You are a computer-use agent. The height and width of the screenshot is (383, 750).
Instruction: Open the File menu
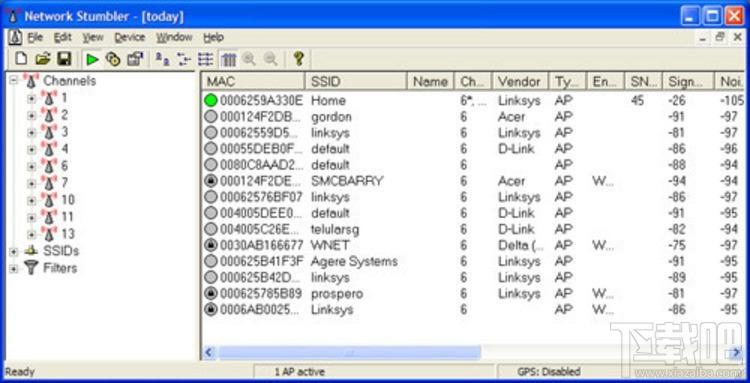coord(35,37)
